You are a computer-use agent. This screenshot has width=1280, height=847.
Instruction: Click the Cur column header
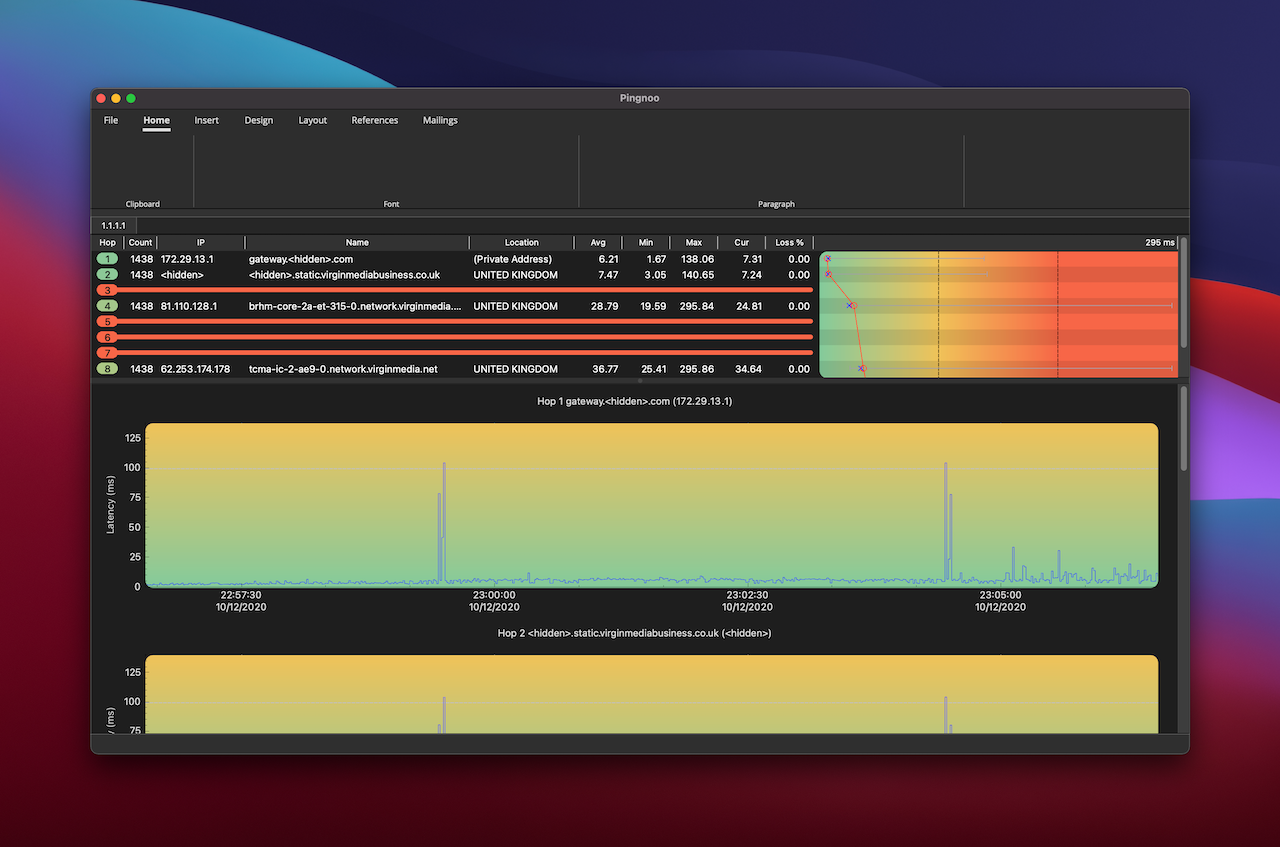(x=742, y=243)
